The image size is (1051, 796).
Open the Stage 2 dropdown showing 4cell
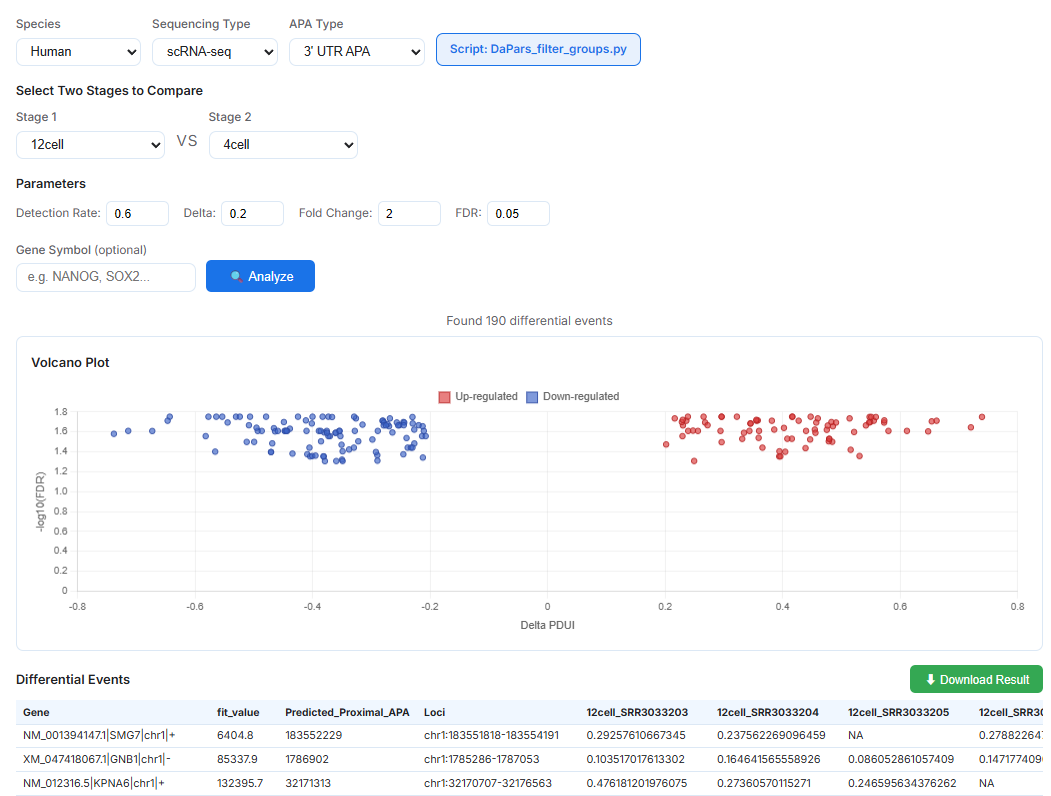coord(283,145)
